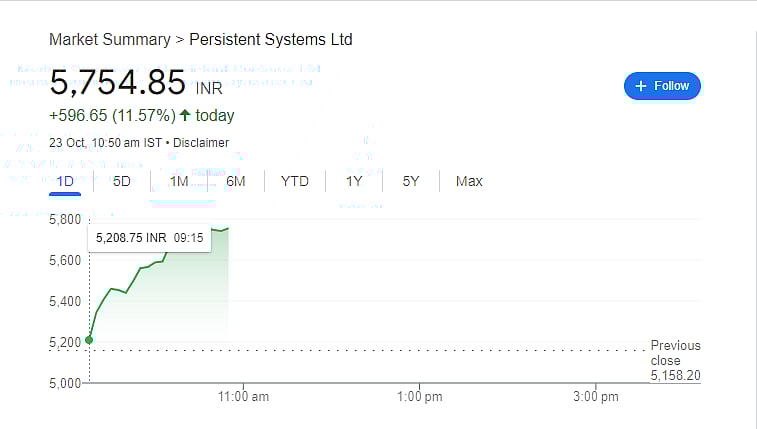Click the Follow button with plus icon
This screenshot has height=429, width=757.
pos(662,86)
